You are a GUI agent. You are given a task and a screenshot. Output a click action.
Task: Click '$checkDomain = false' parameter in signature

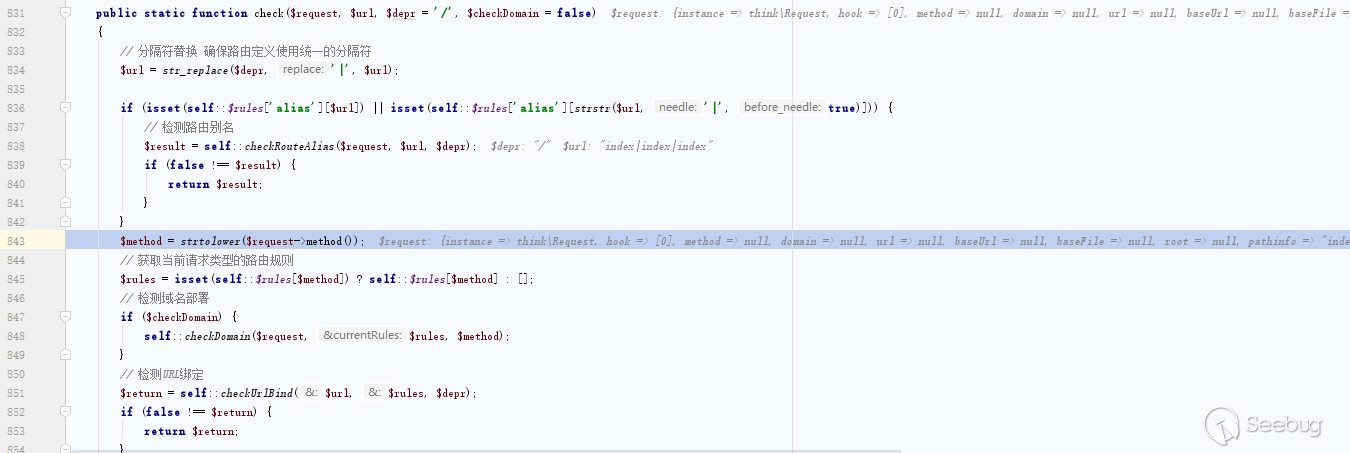tap(527, 13)
